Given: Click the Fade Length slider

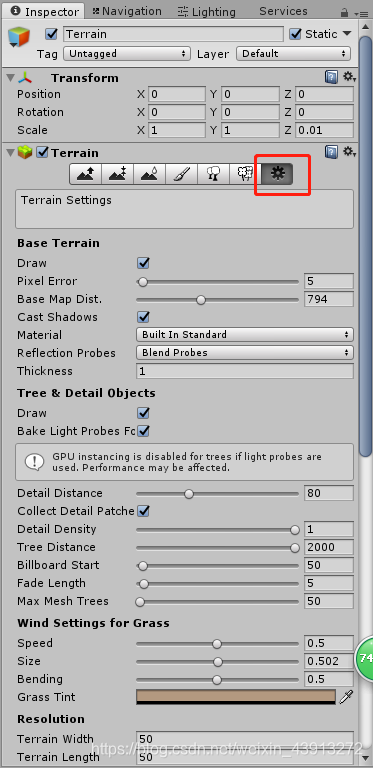Looking at the screenshot, I should [x=217, y=583].
